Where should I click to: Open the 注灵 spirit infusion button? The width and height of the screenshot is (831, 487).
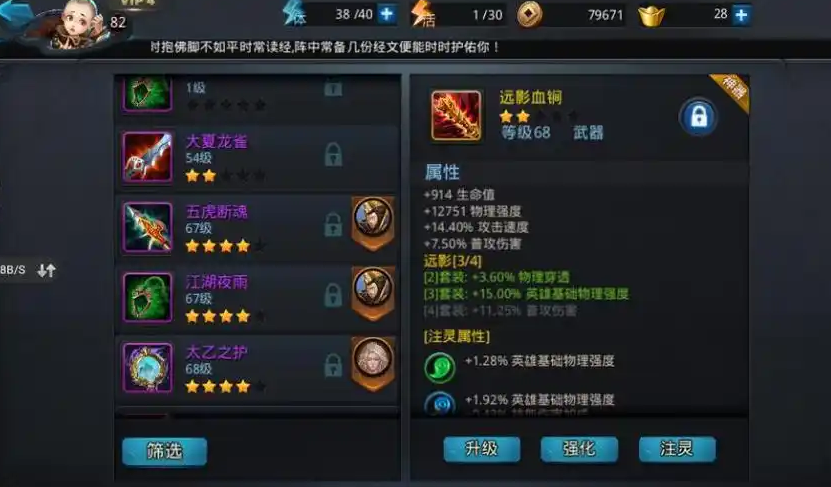[x=677, y=449]
